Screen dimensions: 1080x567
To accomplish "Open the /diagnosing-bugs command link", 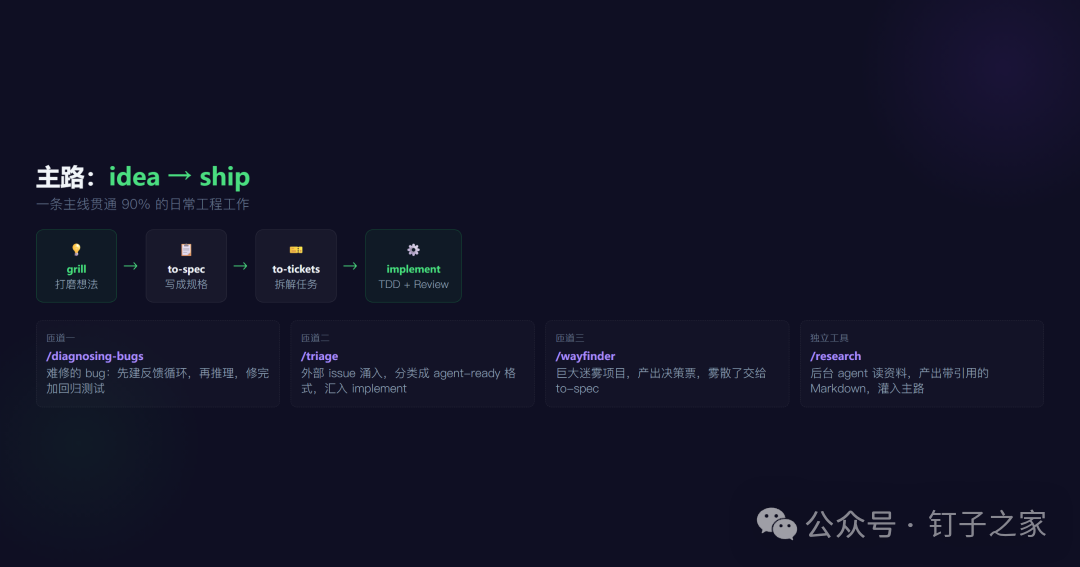I will pyautogui.click(x=95, y=356).
